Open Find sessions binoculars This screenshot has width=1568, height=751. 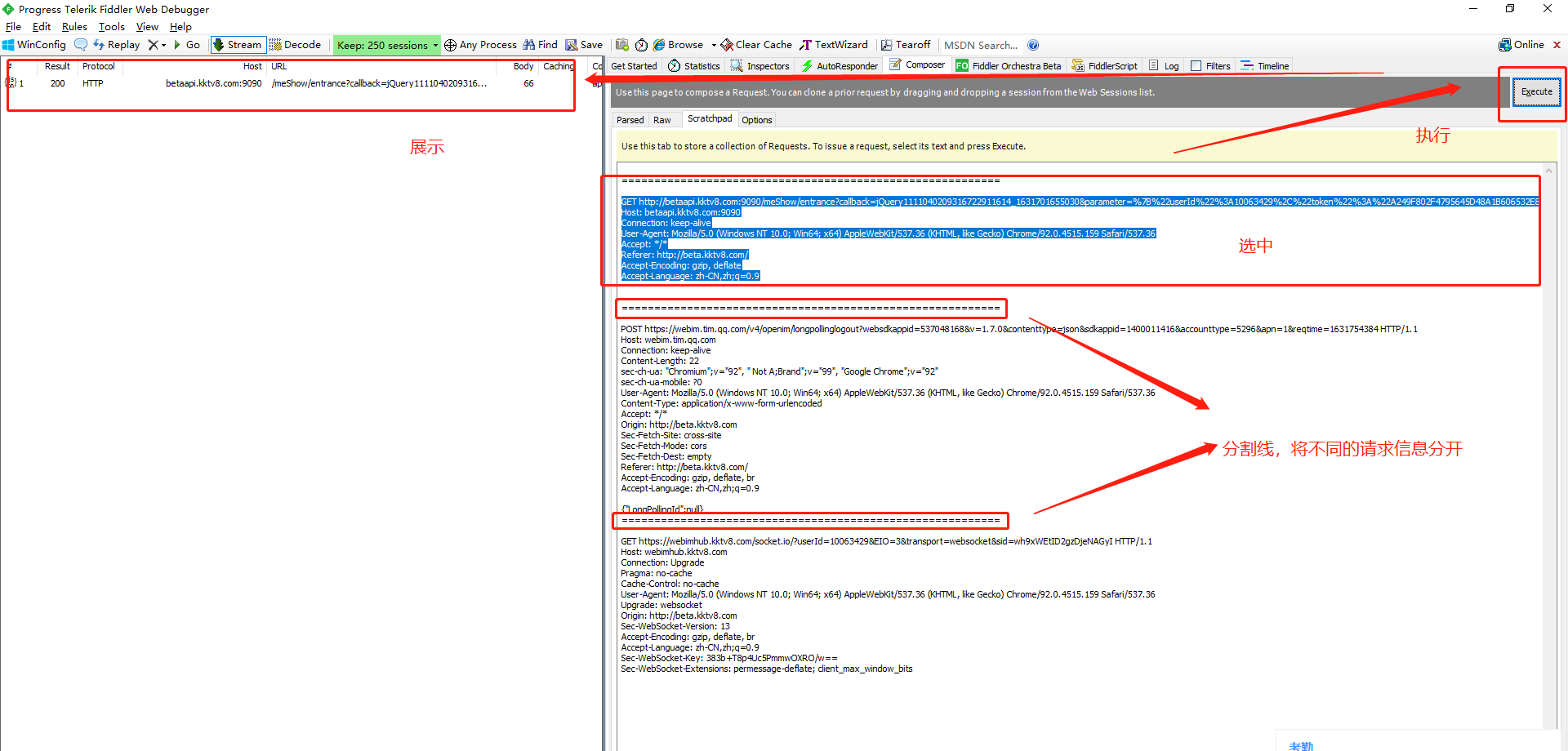[x=540, y=45]
